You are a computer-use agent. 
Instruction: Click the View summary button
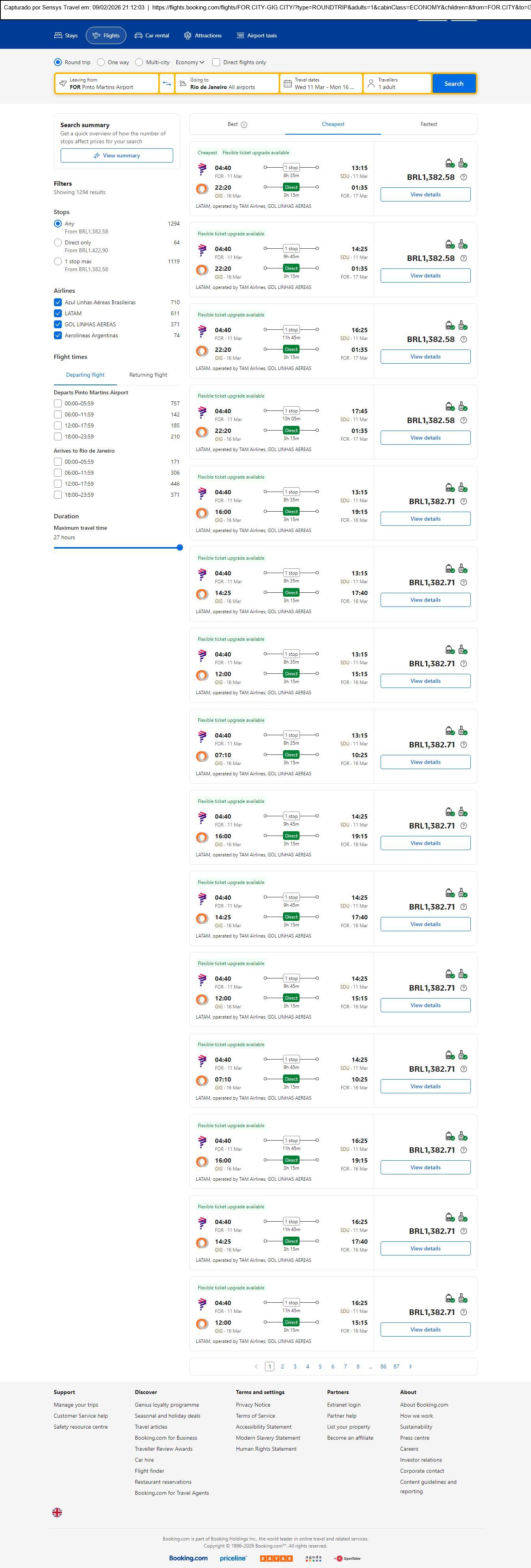pyautogui.click(x=116, y=156)
